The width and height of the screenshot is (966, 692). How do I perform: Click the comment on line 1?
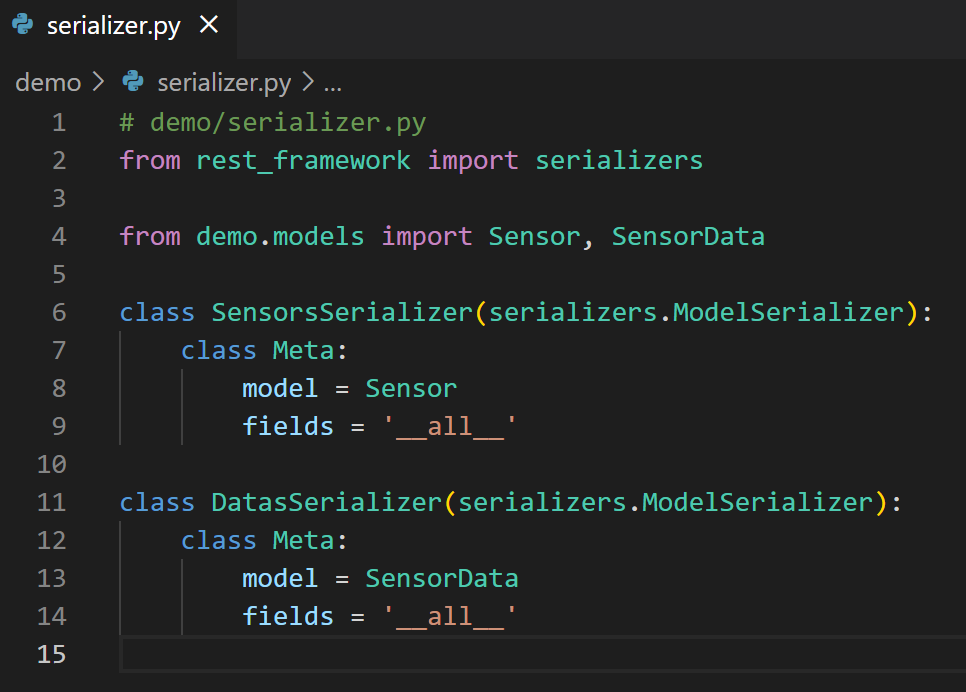click(x=273, y=122)
